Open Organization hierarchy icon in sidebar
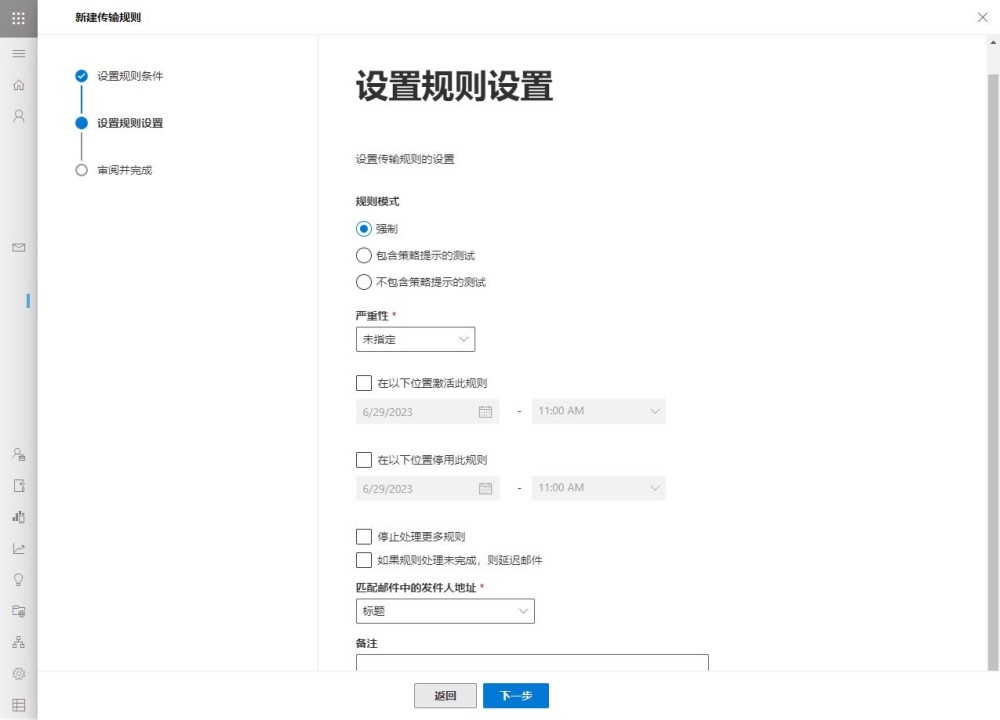Screen dimensions: 1000x720 pyautogui.click(x=18, y=642)
